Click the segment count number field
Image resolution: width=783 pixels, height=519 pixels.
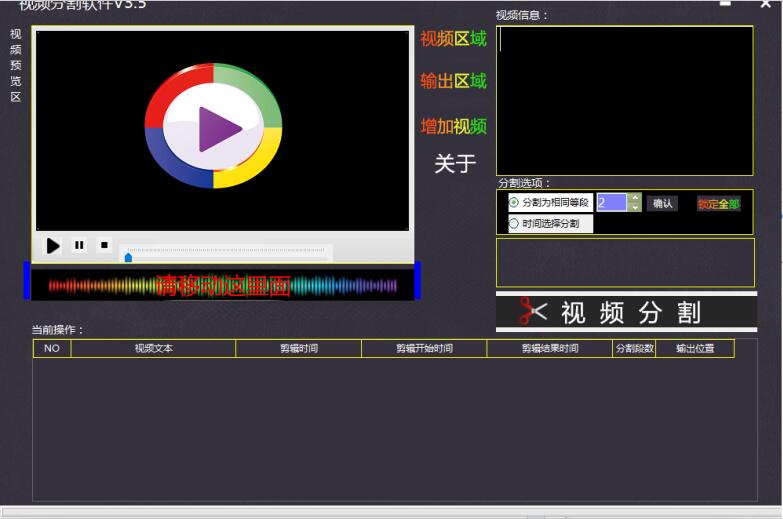click(611, 203)
